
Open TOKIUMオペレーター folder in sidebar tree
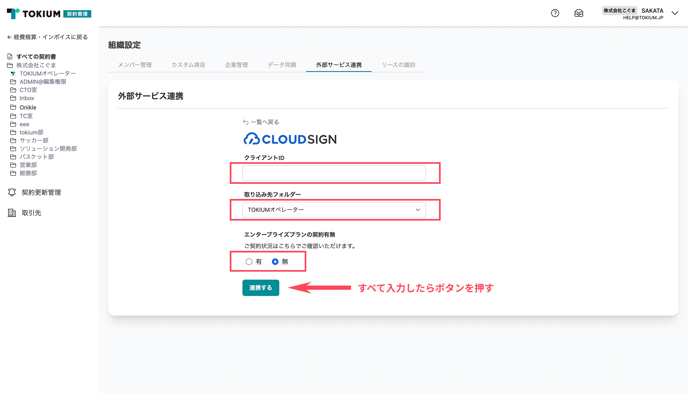click(47, 73)
